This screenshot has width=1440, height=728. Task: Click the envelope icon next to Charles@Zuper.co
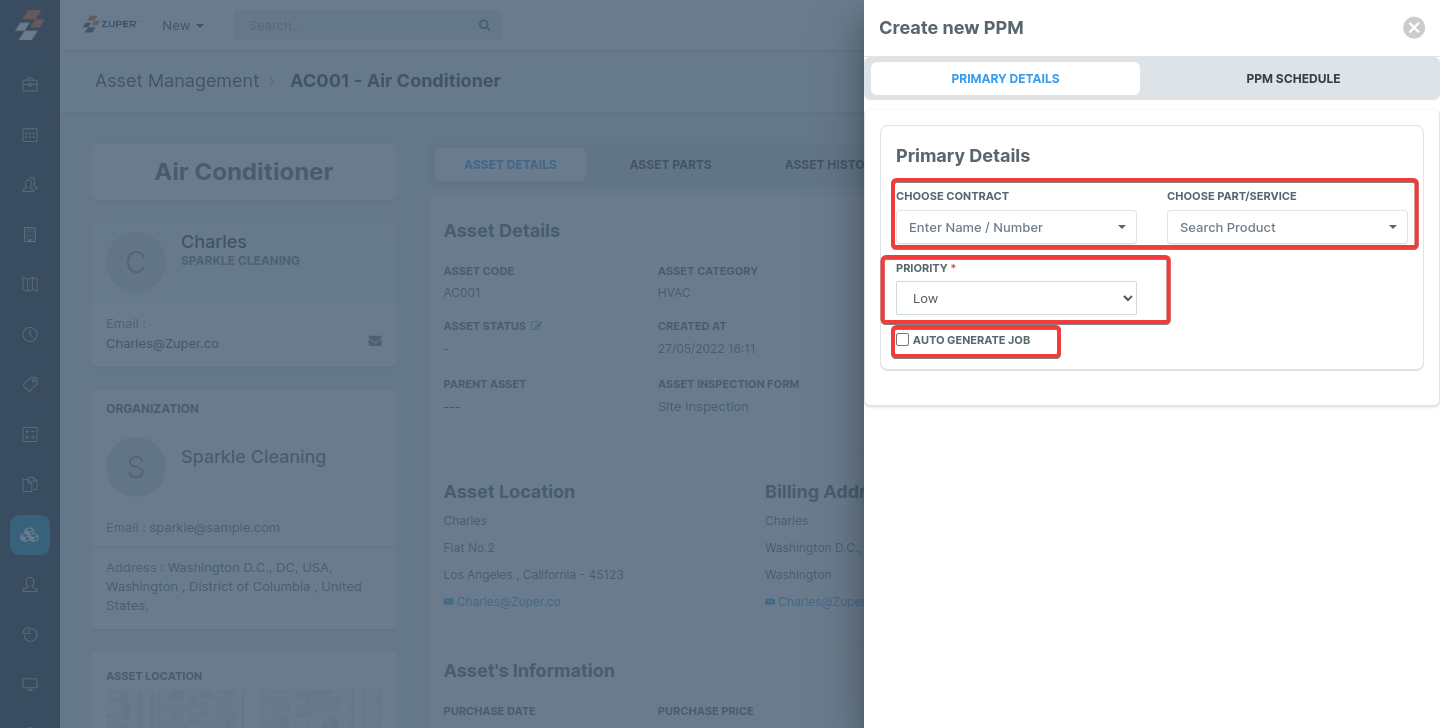coord(375,340)
